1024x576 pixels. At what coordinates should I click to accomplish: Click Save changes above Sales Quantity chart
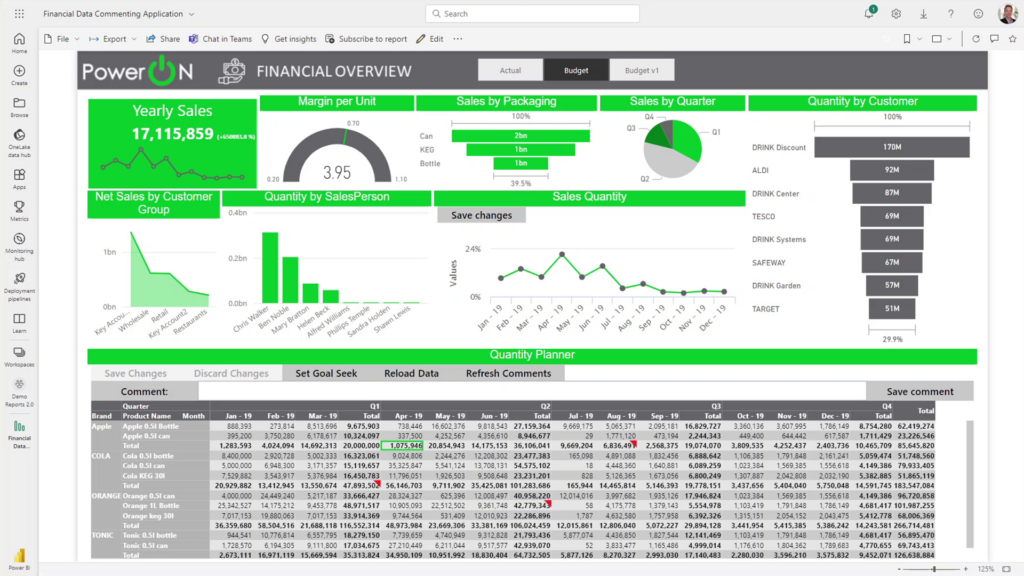(481, 215)
